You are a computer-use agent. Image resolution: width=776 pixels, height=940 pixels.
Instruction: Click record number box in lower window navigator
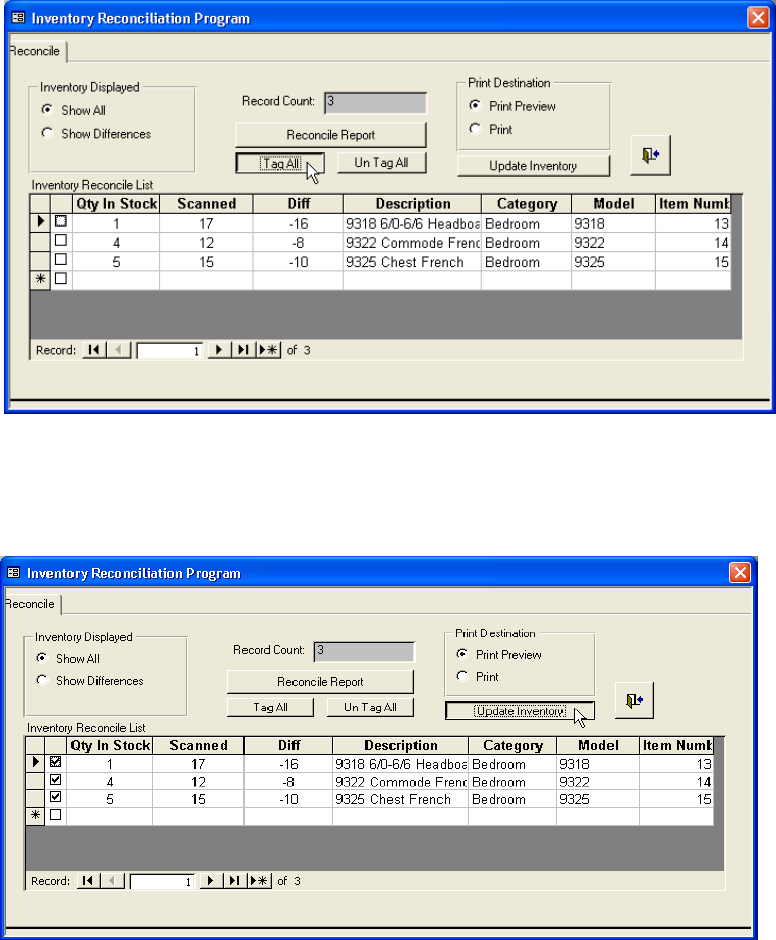162,881
